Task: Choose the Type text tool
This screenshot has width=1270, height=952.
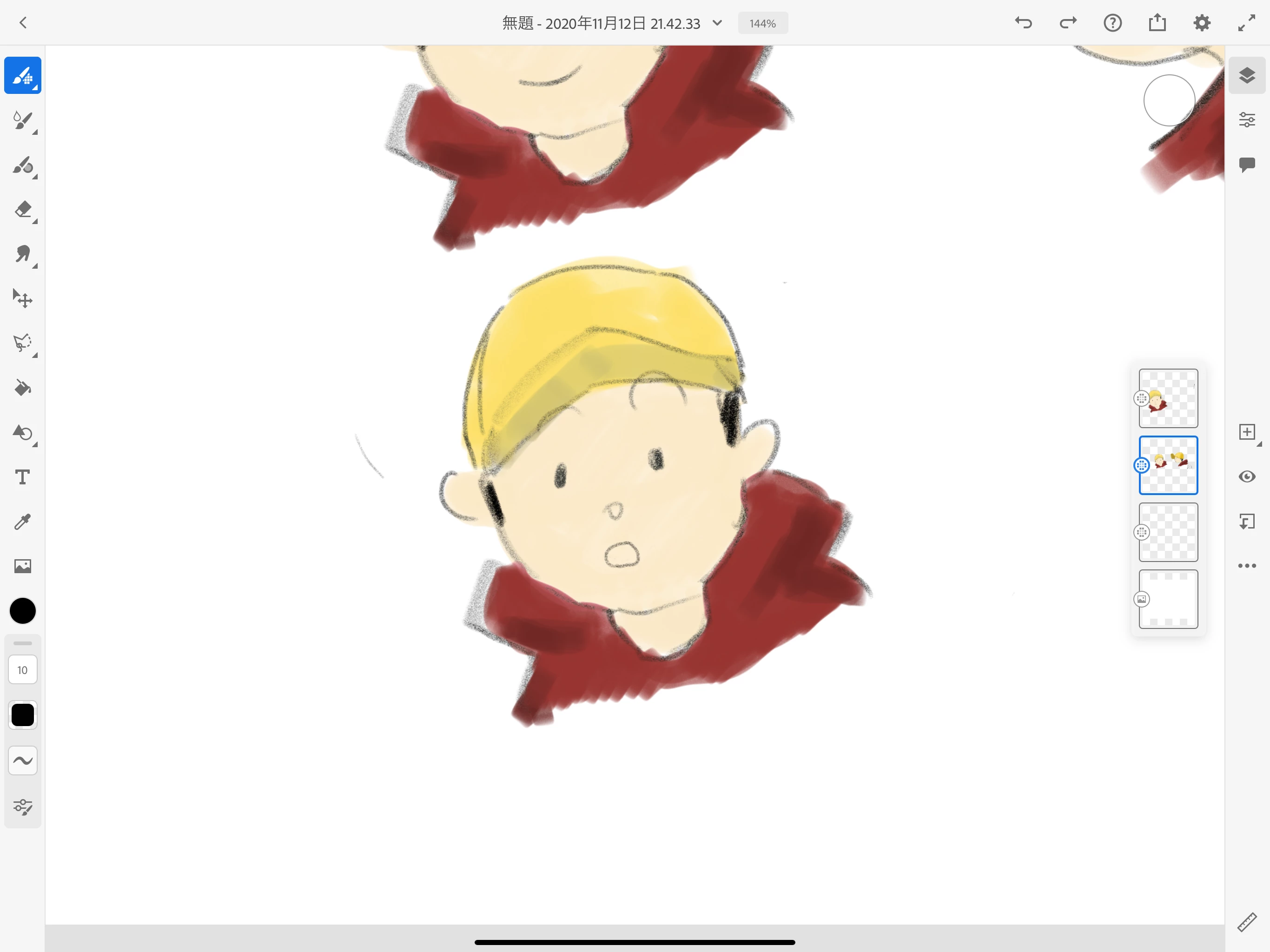Action: [x=22, y=477]
